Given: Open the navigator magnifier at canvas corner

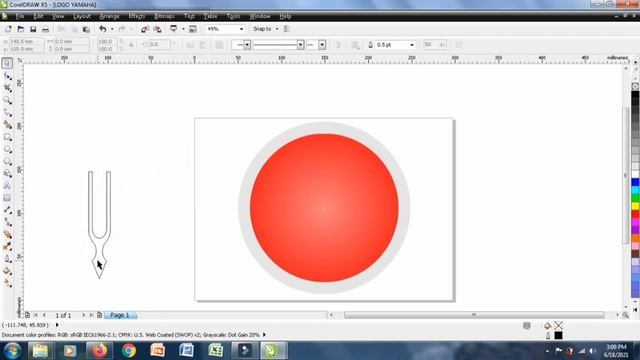Looking at the screenshot, I should [625, 315].
